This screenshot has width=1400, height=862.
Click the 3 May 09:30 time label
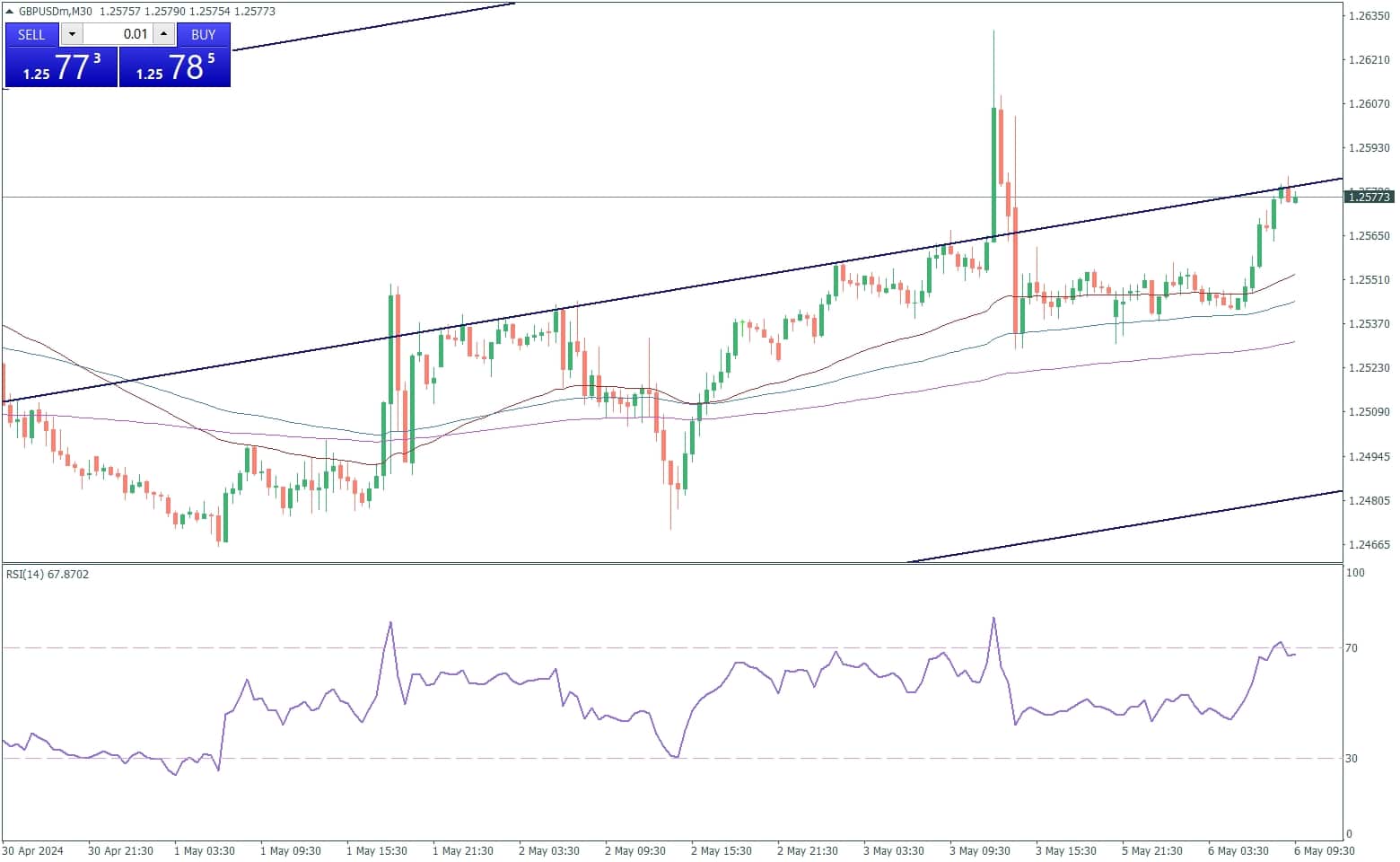tap(980, 851)
